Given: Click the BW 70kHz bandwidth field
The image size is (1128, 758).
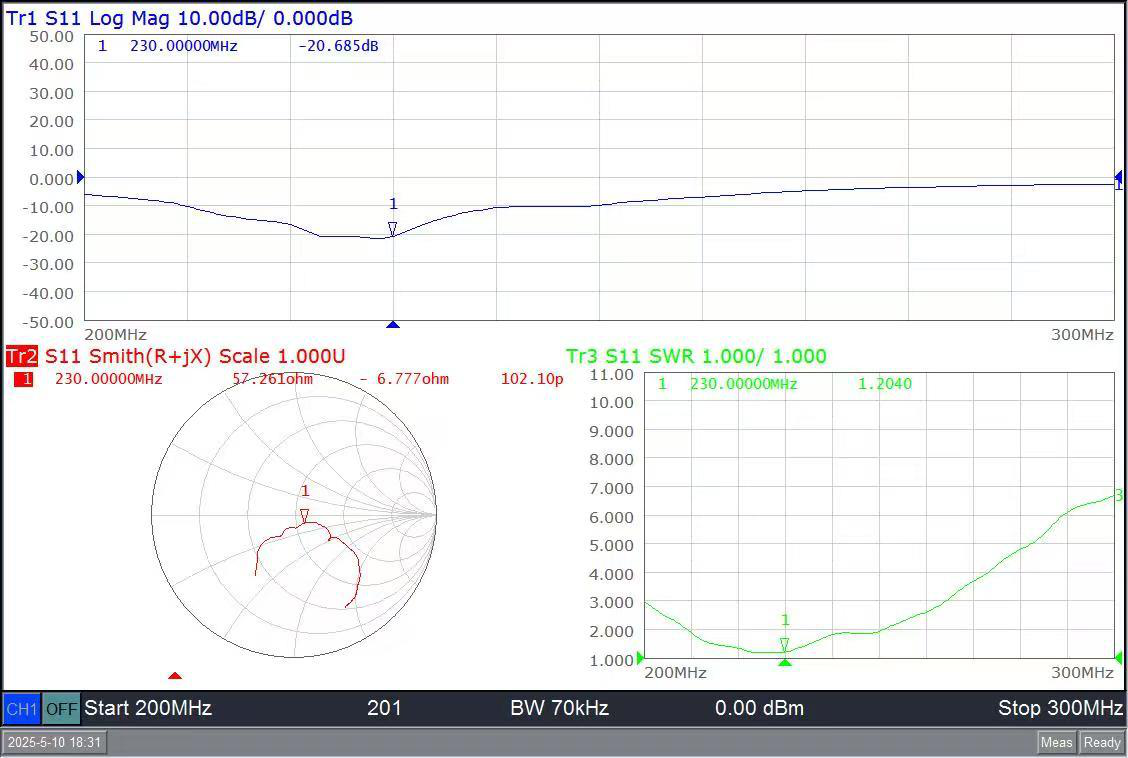Looking at the screenshot, I should click(560, 708).
